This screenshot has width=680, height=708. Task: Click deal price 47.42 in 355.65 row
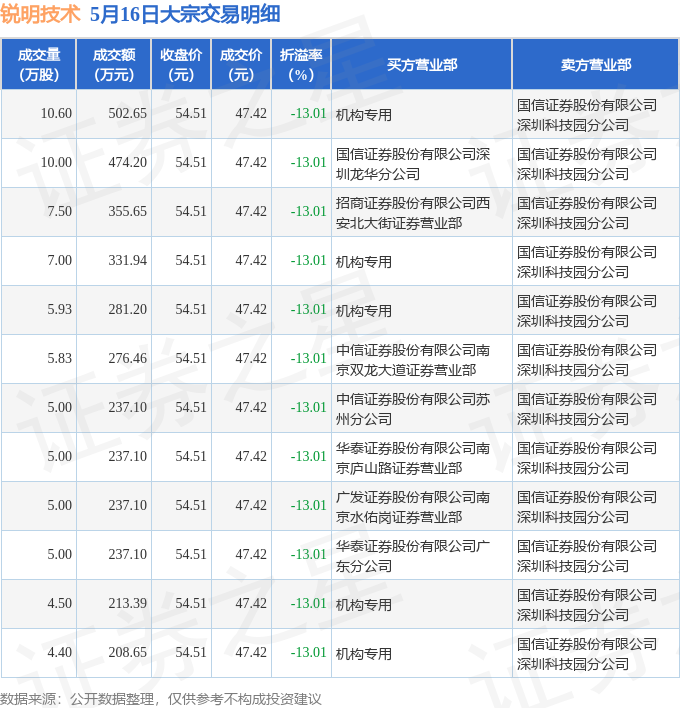coord(251,211)
